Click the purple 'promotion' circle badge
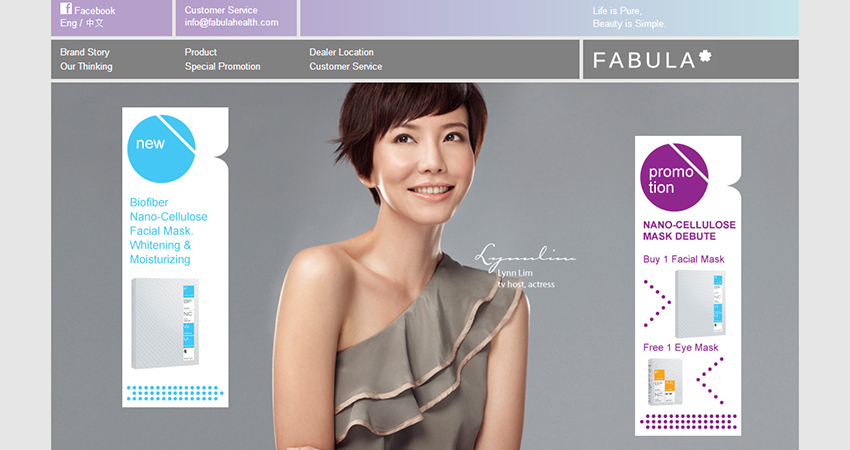 click(674, 177)
